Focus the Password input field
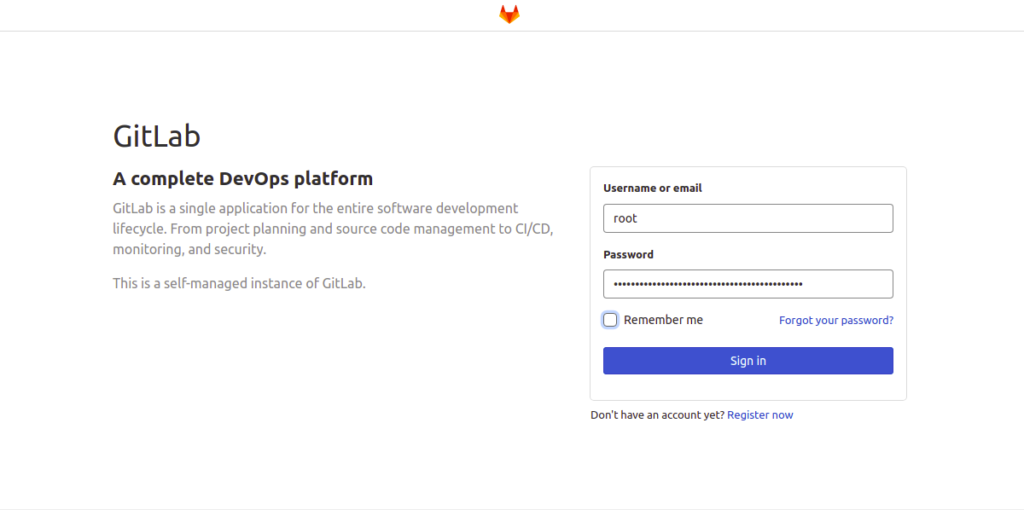The width and height of the screenshot is (1024, 510). pyautogui.click(x=748, y=284)
